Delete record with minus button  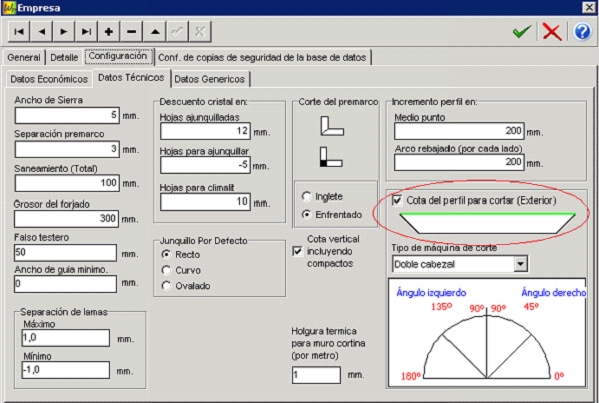coord(131,31)
